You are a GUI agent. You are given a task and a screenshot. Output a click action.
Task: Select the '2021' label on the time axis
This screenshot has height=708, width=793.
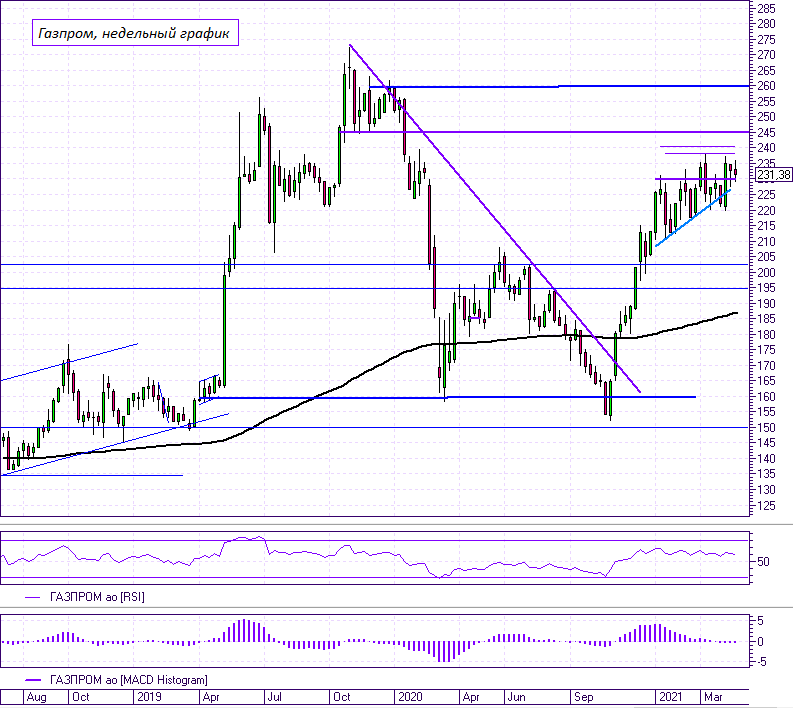click(671, 697)
